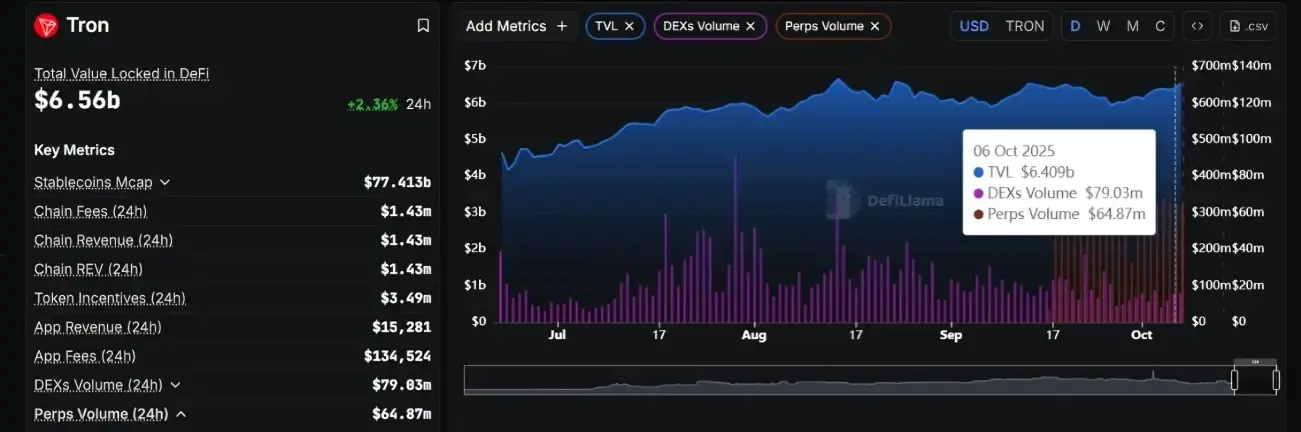Expand the DEXs Volume (24h) row

pyautogui.click(x=175, y=385)
